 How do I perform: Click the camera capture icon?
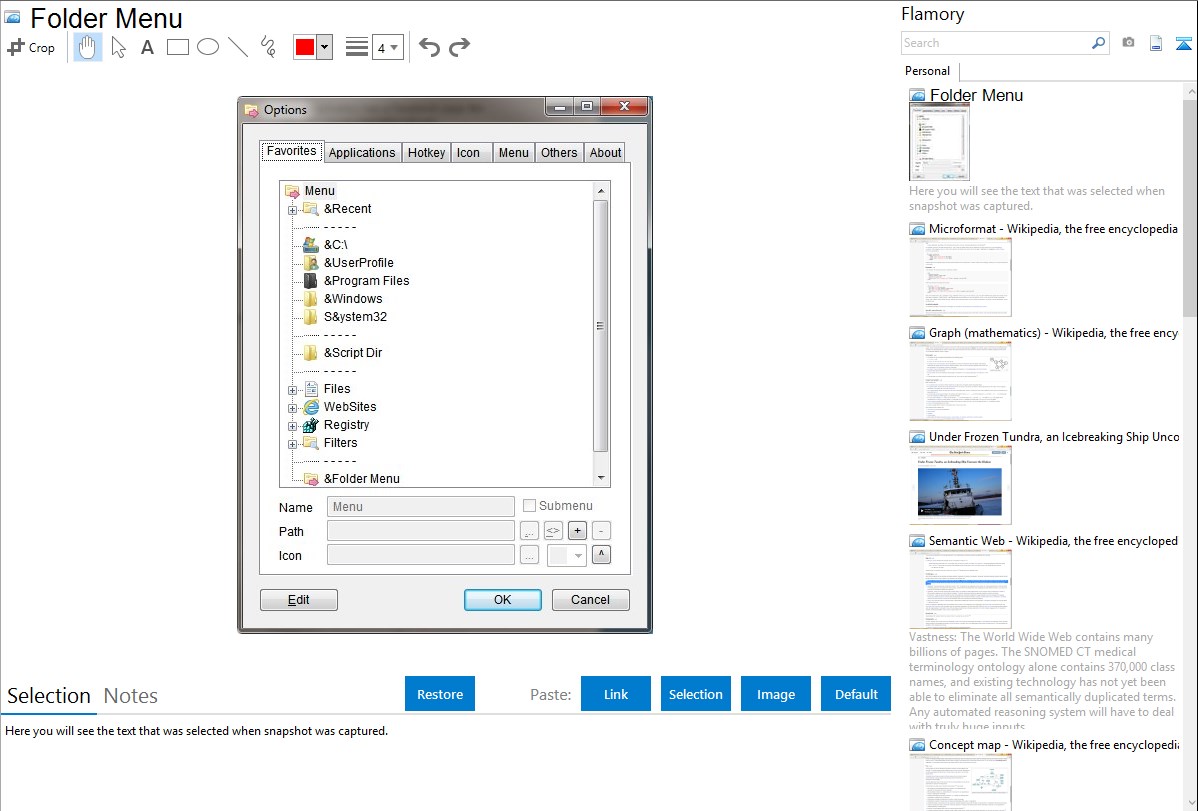1128,43
